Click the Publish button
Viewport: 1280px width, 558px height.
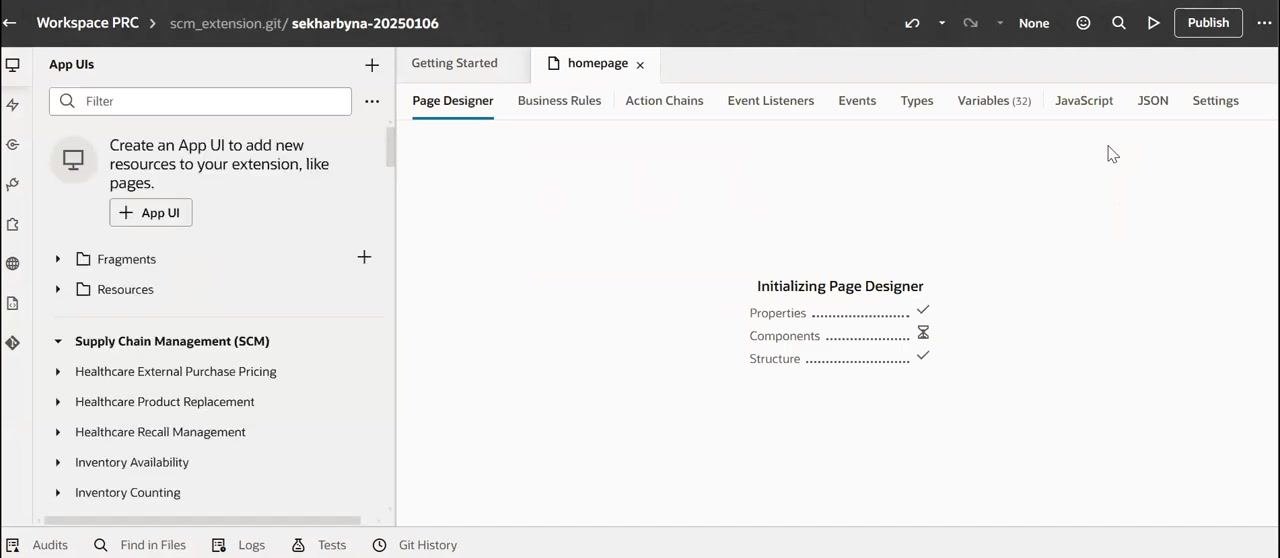[1208, 23]
